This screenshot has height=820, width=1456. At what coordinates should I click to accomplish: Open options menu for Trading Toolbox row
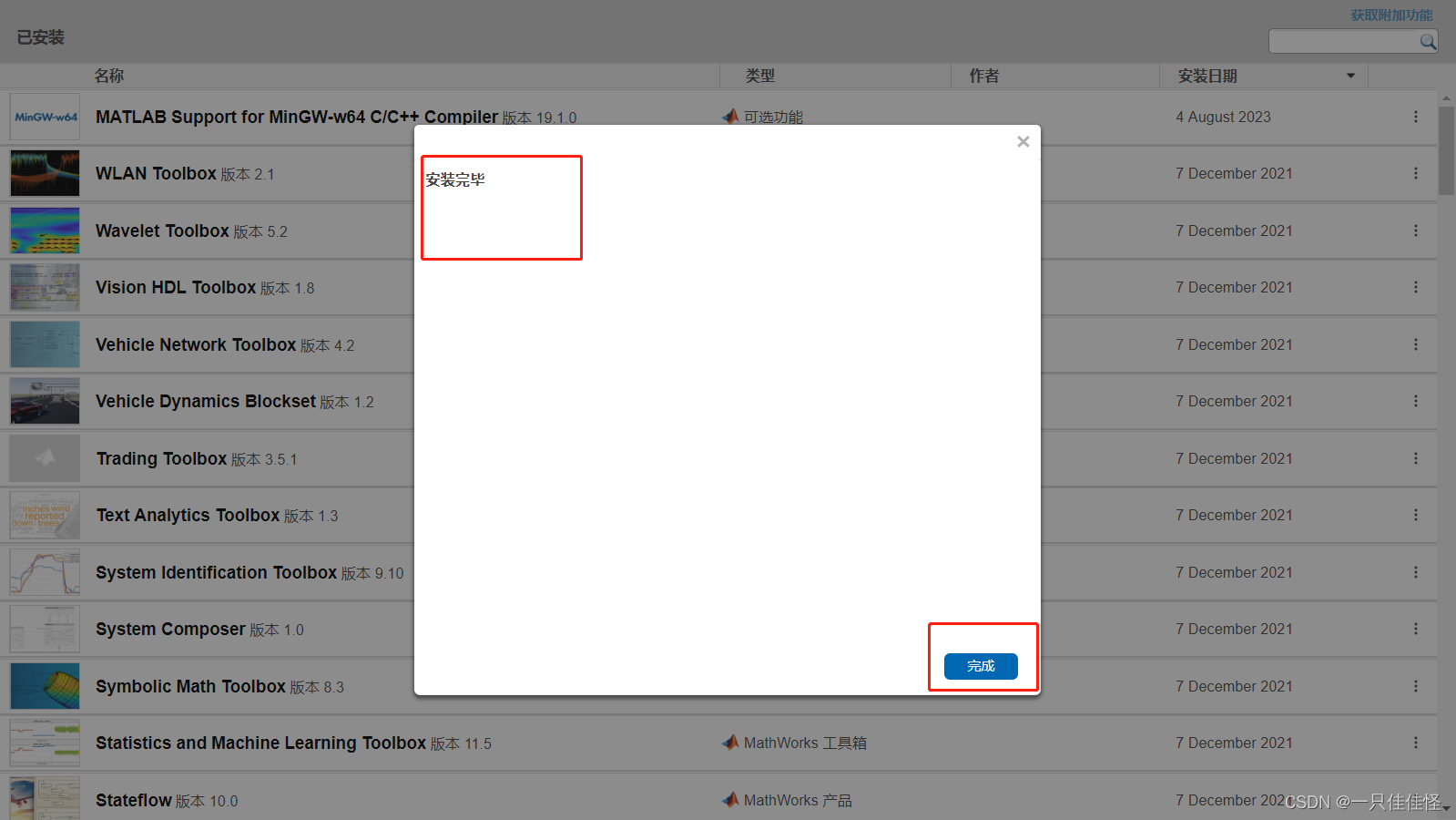tap(1416, 458)
